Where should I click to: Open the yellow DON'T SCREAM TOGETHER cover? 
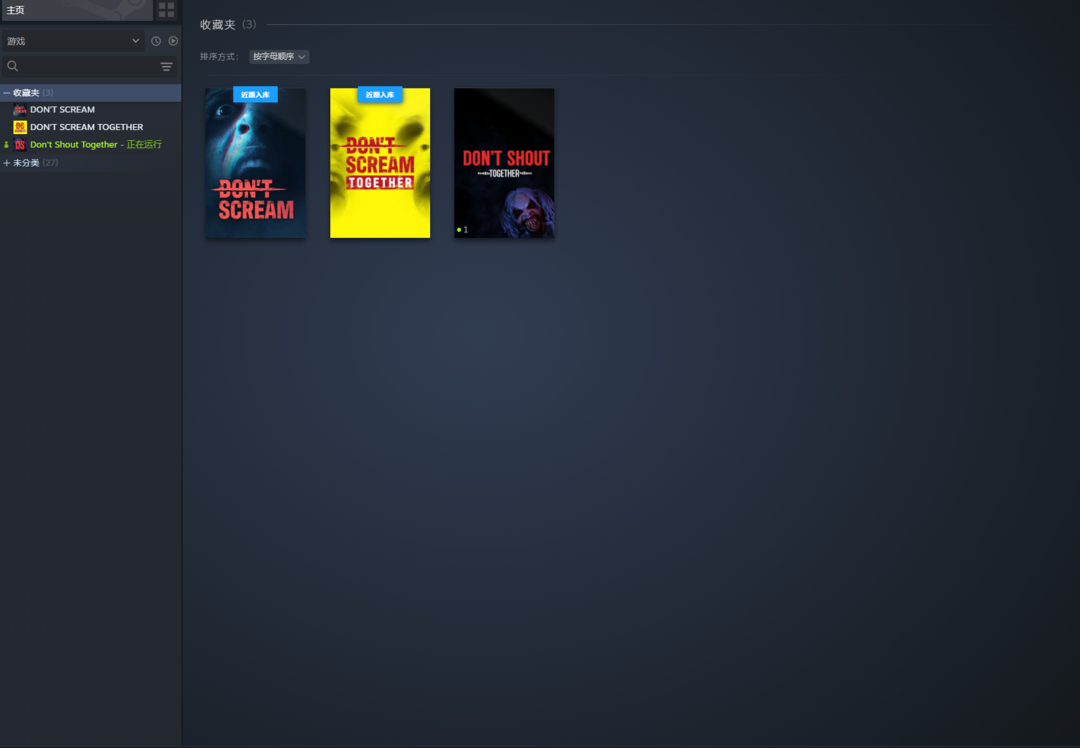coord(380,163)
